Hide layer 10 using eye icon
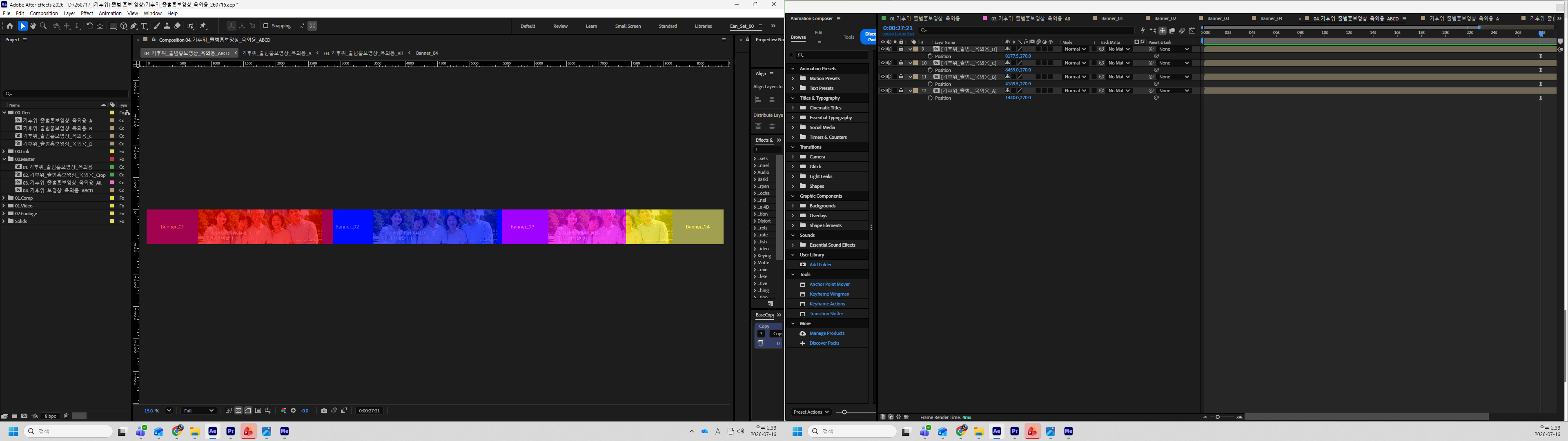The image size is (1568, 441). click(x=882, y=63)
